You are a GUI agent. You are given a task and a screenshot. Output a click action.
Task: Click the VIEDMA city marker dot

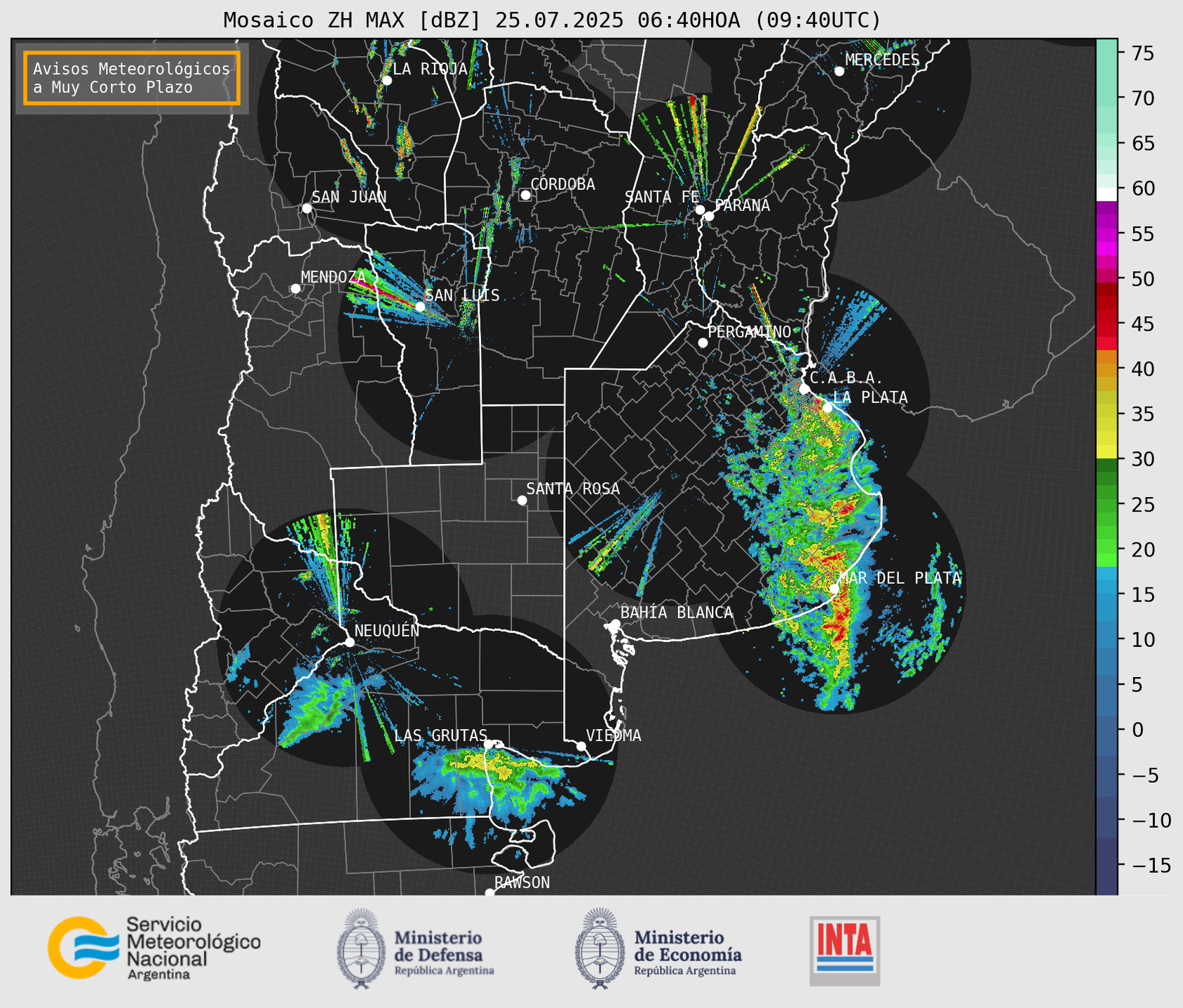click(581, 746)
